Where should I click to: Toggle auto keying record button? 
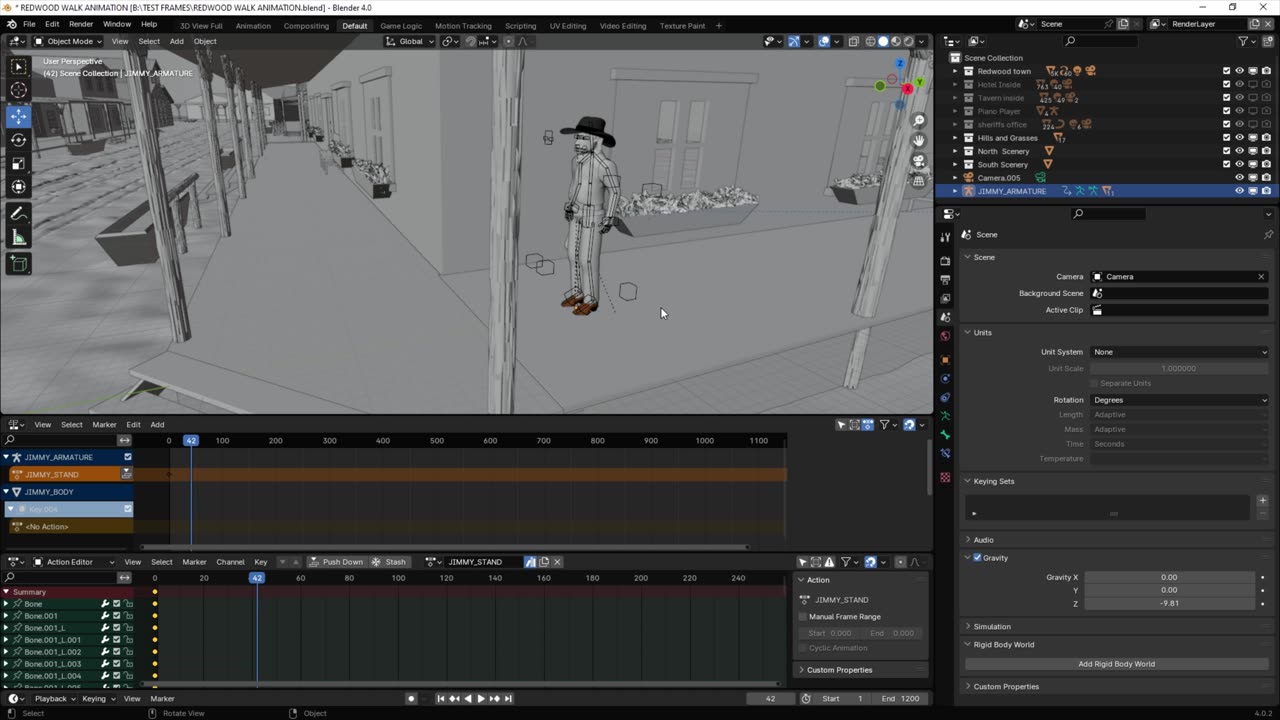pos(411,698)
